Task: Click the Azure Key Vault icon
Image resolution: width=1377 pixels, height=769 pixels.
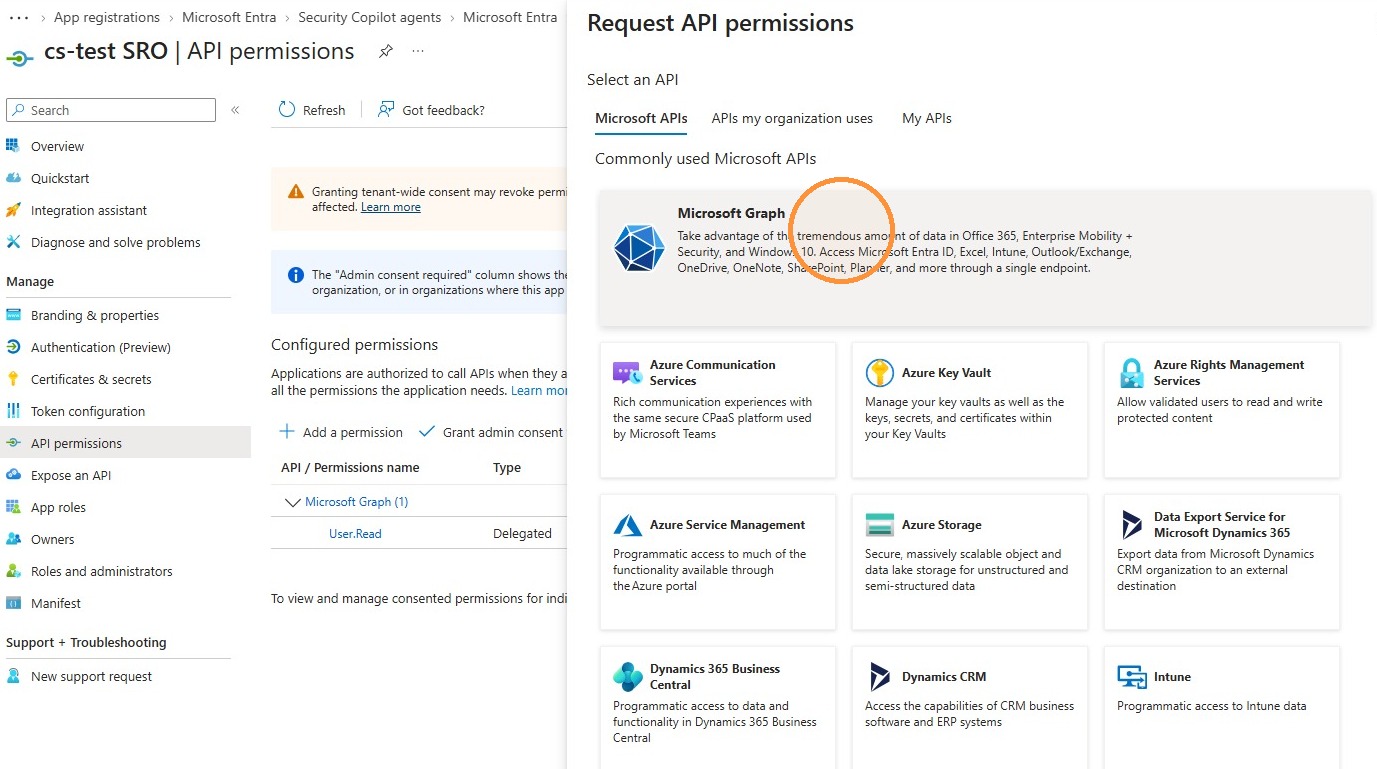Action: click(879, 373)
